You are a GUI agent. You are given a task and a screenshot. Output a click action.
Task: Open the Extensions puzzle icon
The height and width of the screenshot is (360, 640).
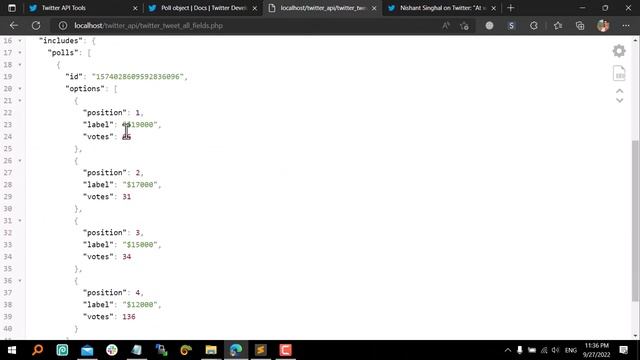coord(533,25)
